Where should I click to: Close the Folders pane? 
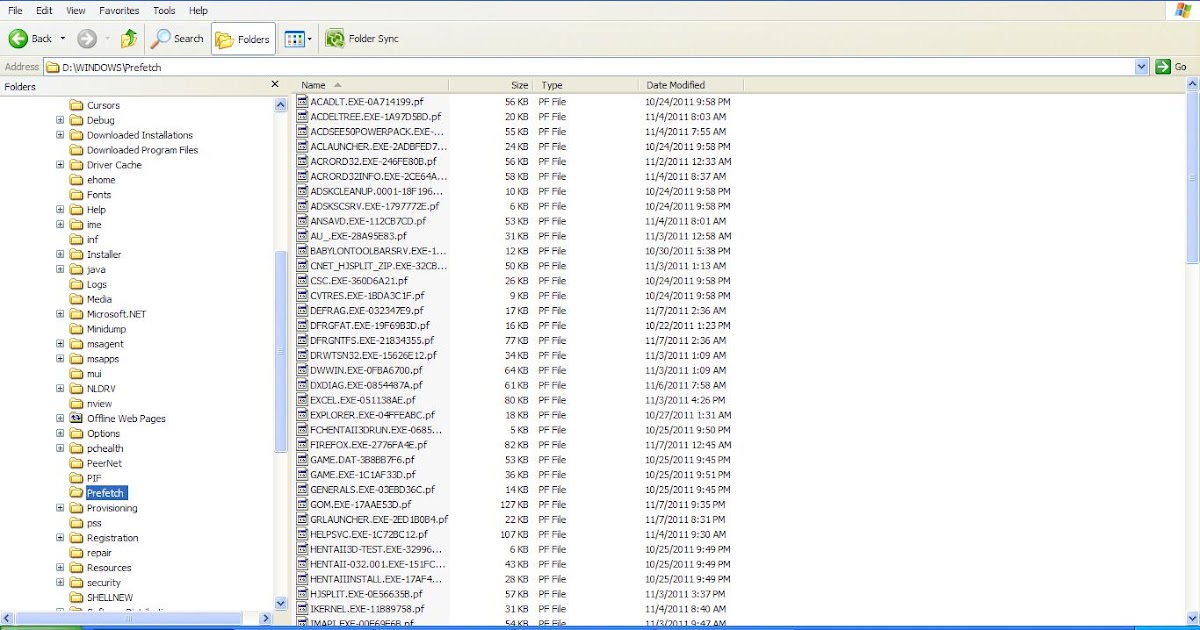[275, 86]
